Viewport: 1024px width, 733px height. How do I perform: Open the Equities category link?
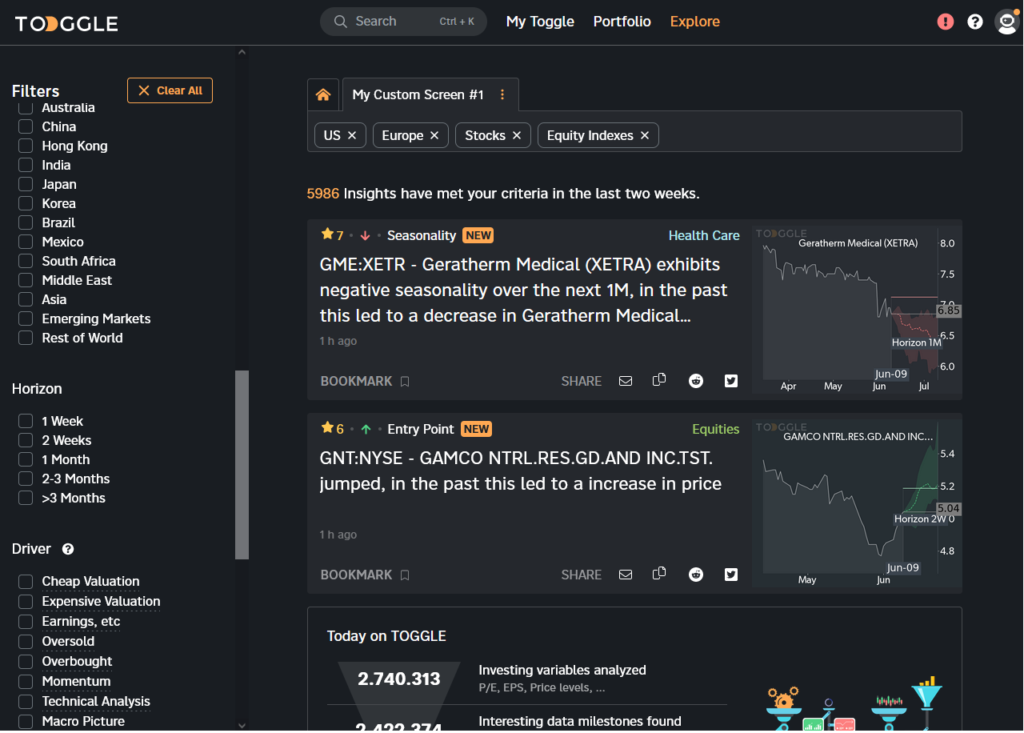click(716, 429)
